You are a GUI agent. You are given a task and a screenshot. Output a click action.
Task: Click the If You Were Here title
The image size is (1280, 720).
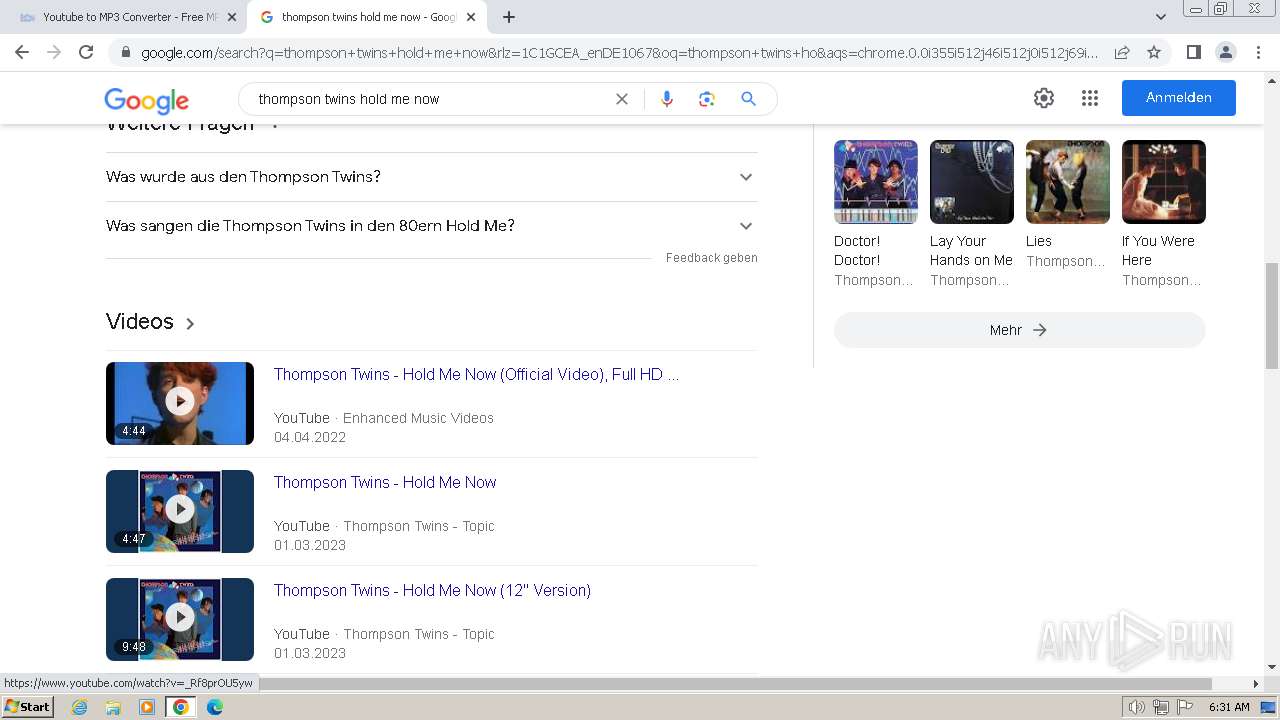pos(1158,250)
